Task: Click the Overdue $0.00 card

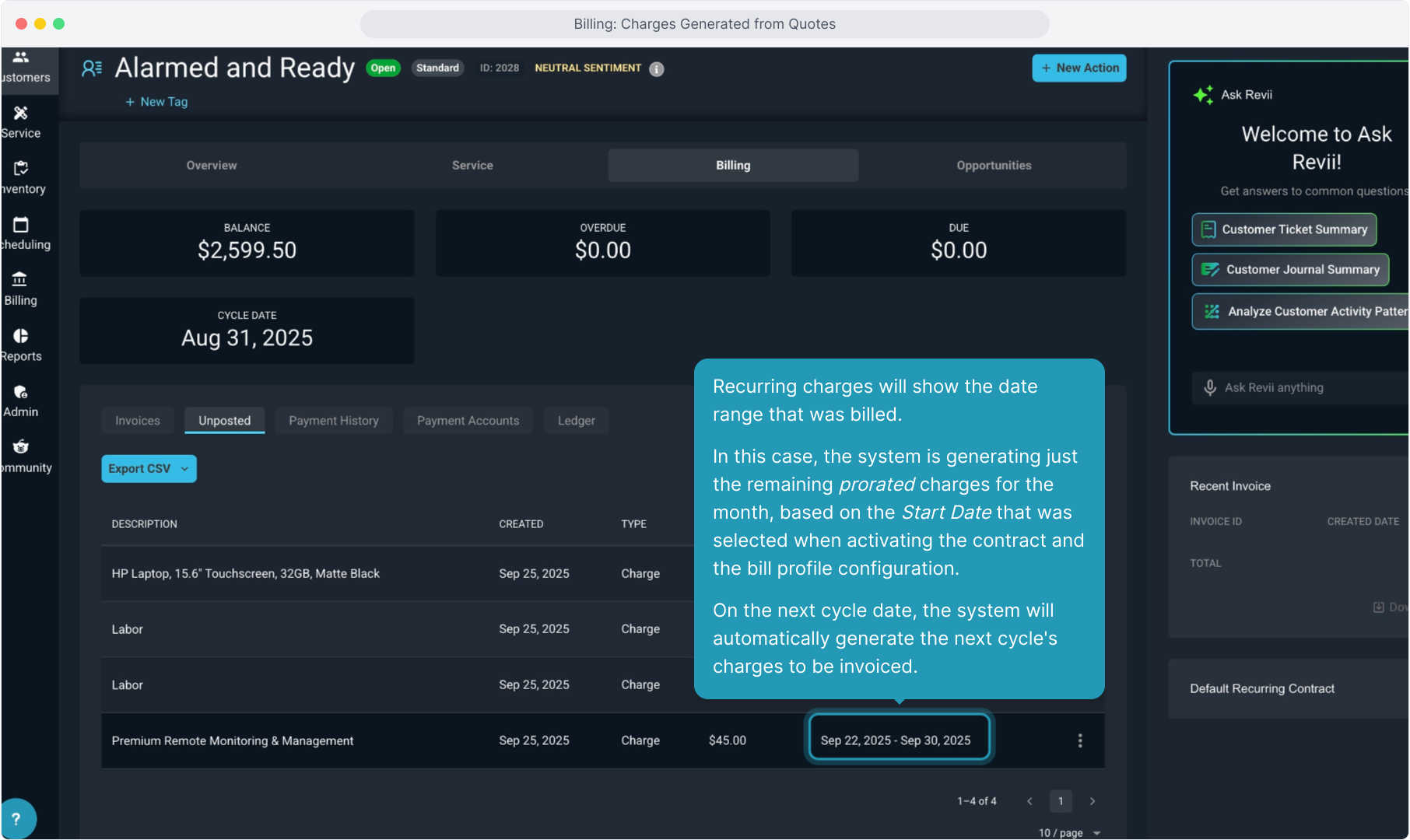Action: click(603, 243)
